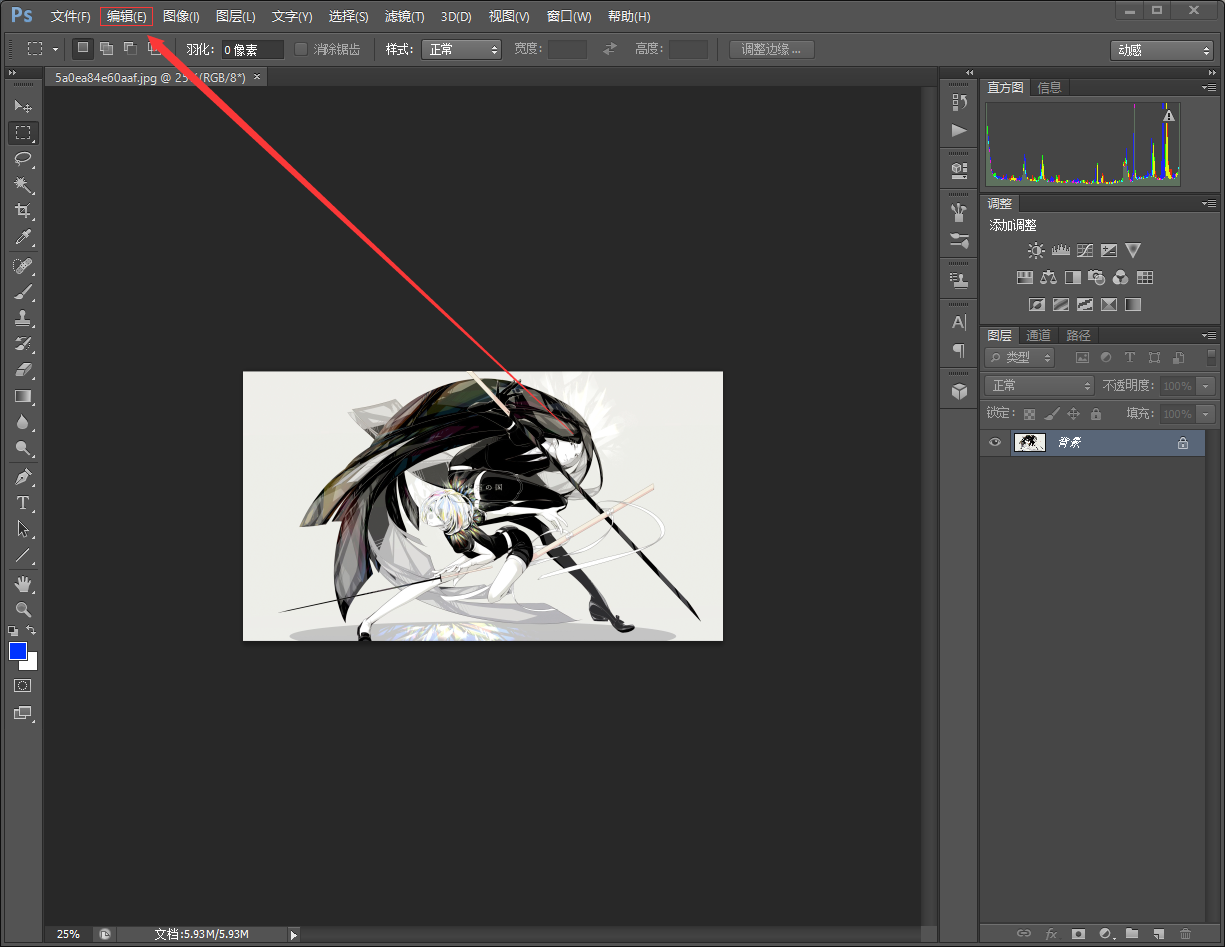This screenshot has height=947, width=1225.
Task: Choose Add to Selection mode
Action: click(106, 48)
